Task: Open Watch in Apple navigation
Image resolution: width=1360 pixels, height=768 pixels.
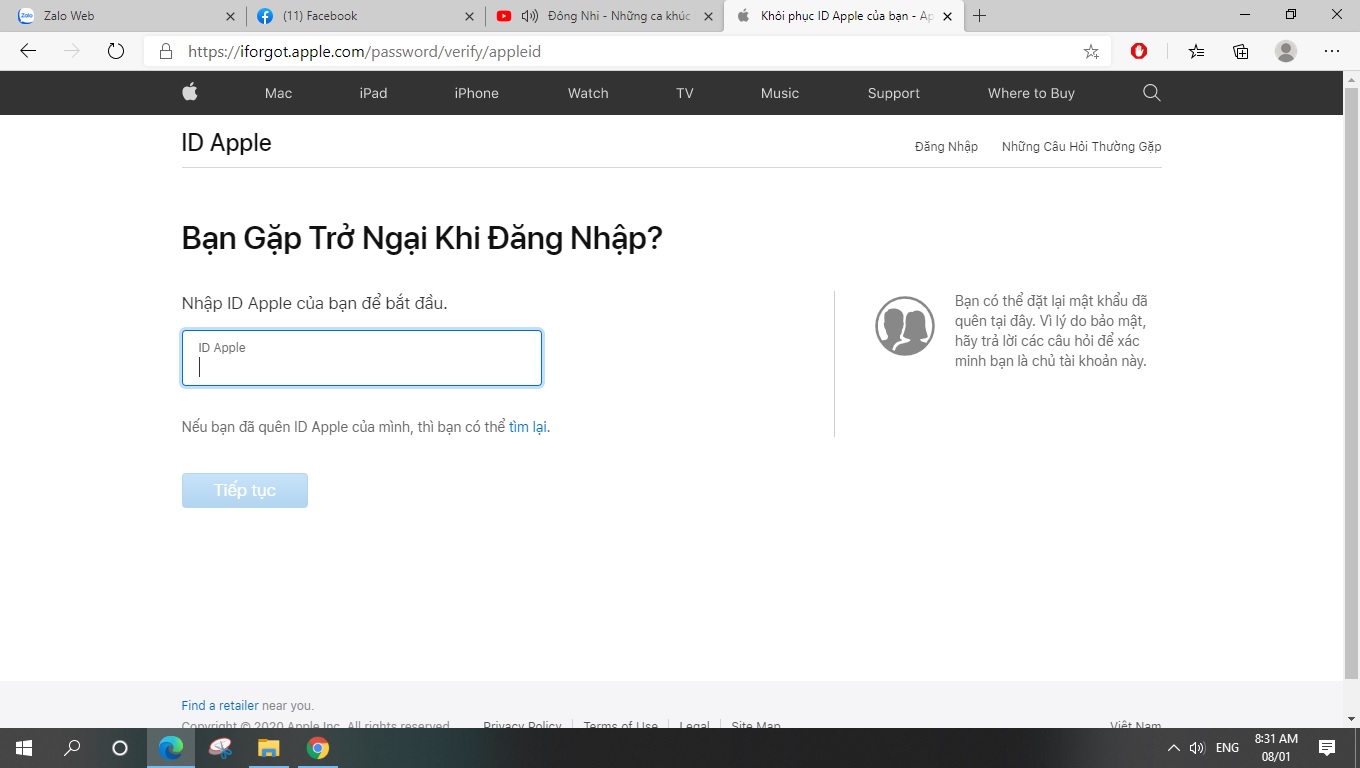Action: click(x=588, y=93)
